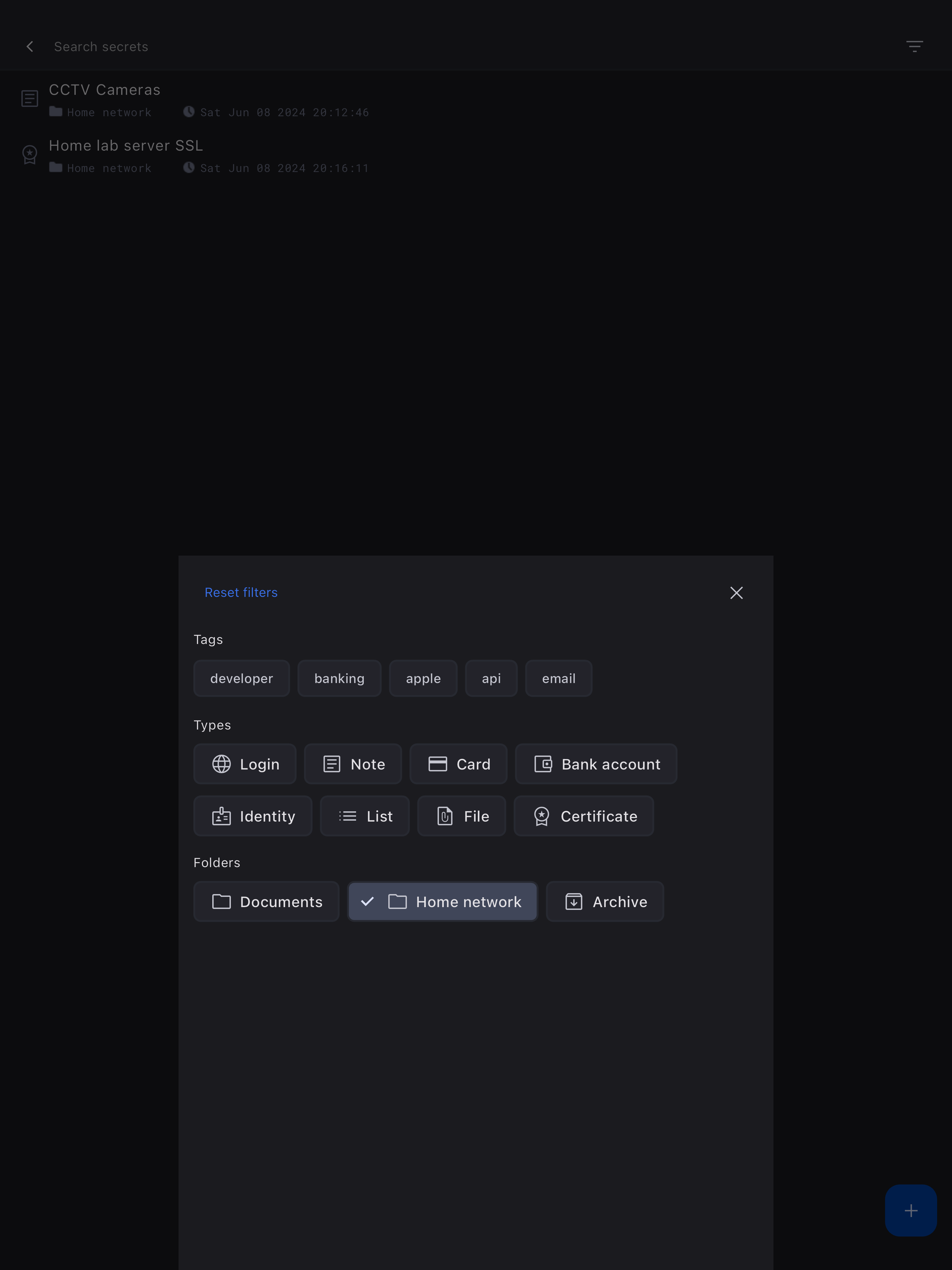The image size is (952, 1270).
Task: Click the Reset filters link
Action: [240, 593]
